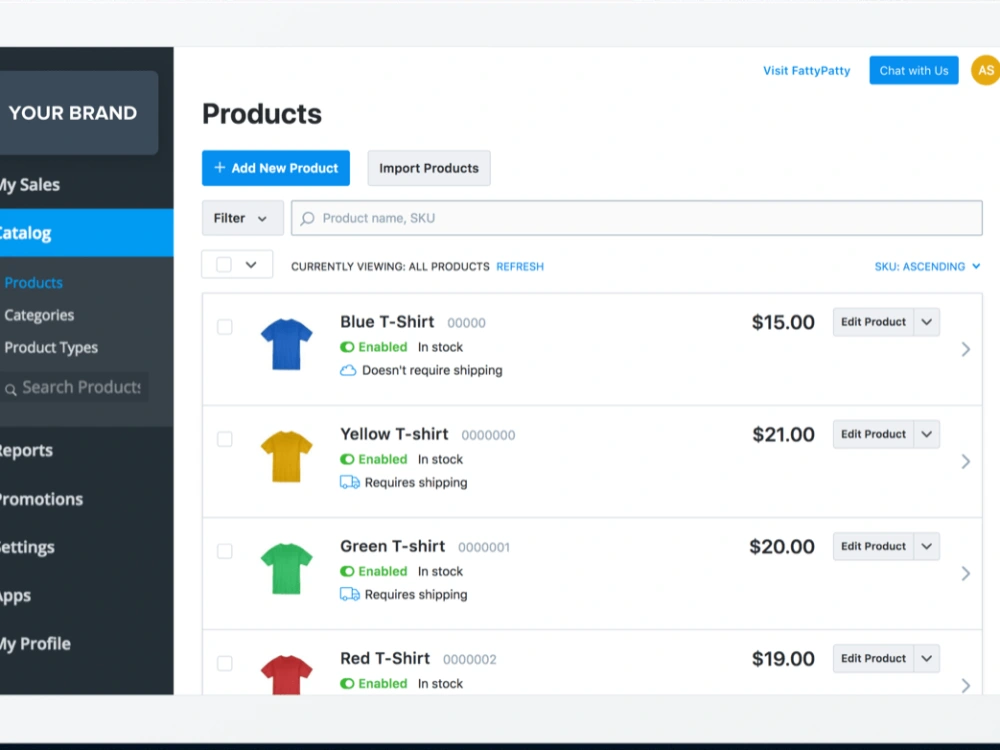The image size is (1000, 750).
Task: Click Edit Product for Blue T-Shirt
Action: 873,322
